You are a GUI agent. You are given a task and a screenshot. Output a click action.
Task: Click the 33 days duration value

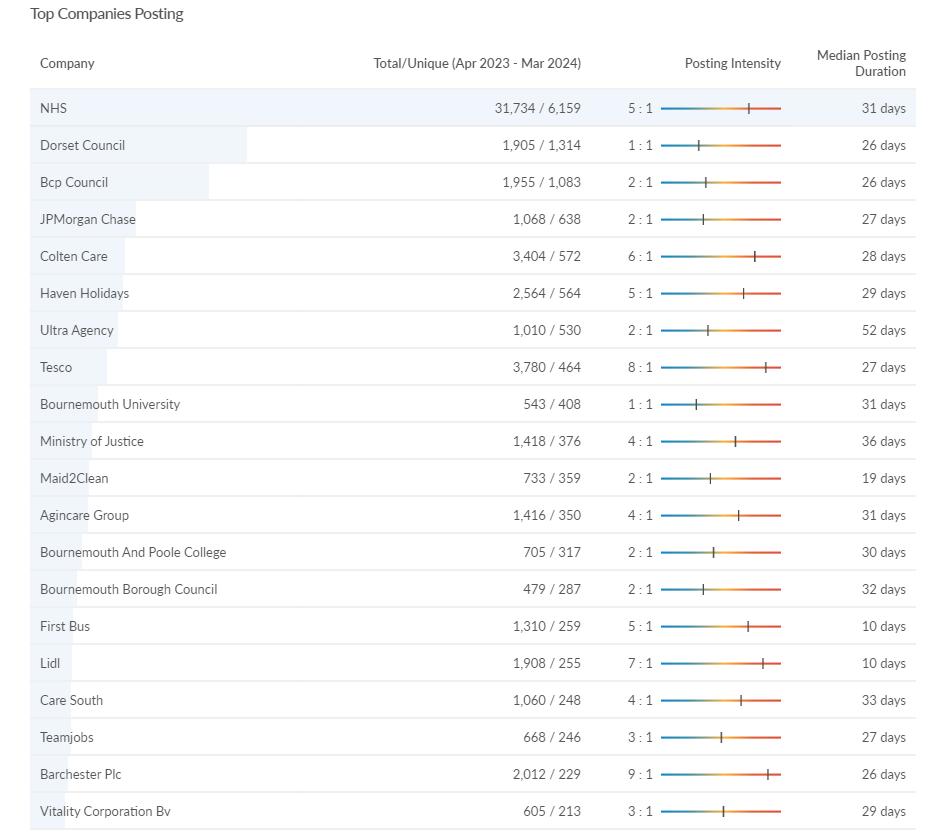883,700
